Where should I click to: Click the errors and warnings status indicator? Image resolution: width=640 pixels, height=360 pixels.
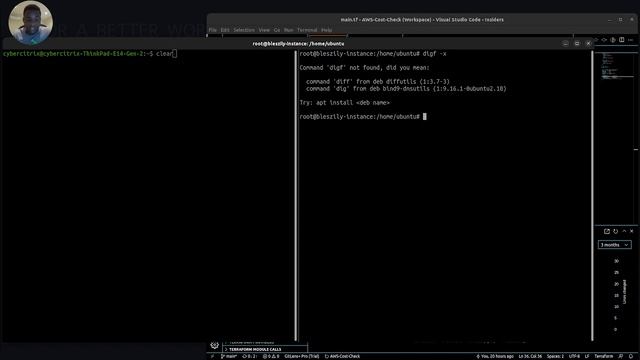click(x=271, y=356)
